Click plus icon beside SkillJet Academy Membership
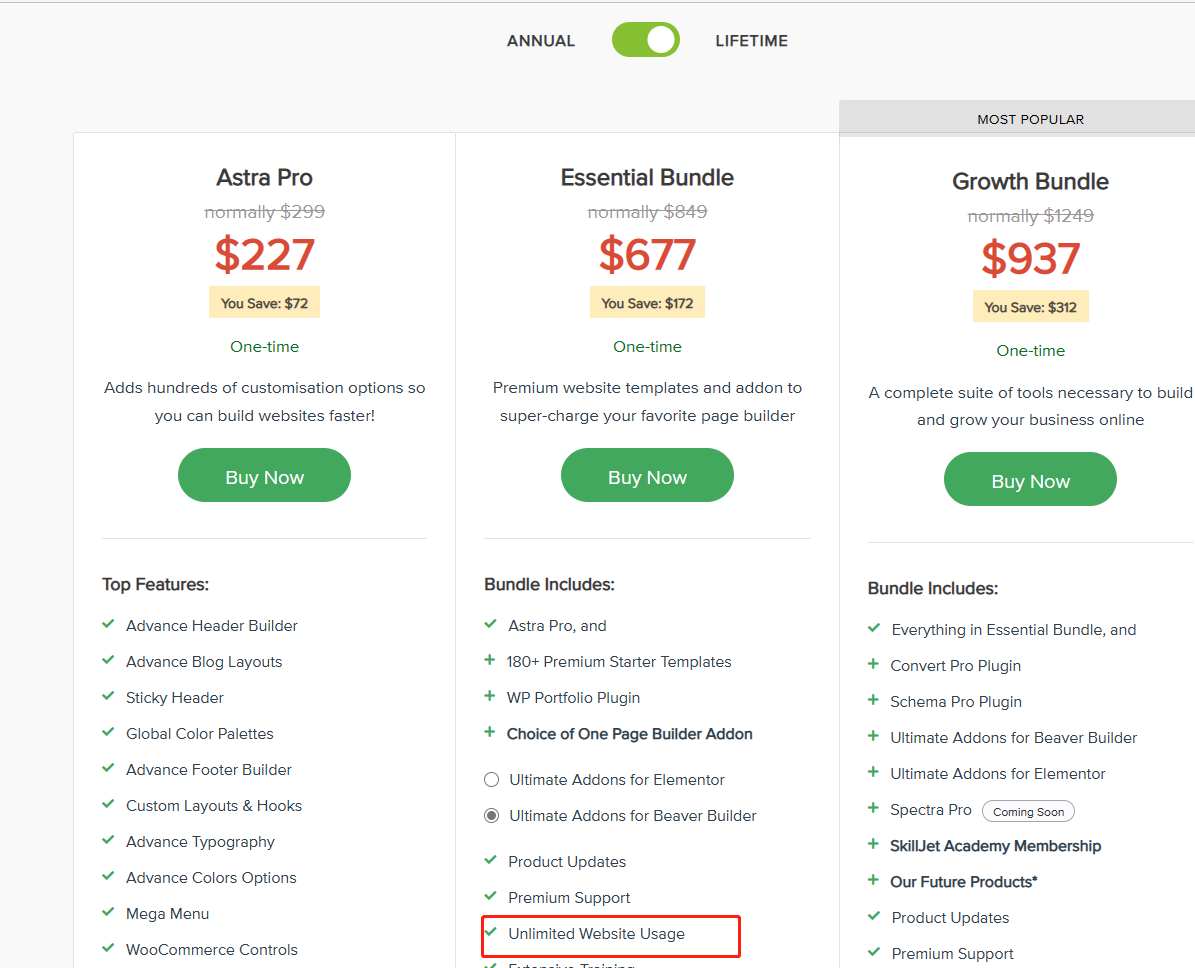Screen dimensions: 1195x968 (873, 844)
